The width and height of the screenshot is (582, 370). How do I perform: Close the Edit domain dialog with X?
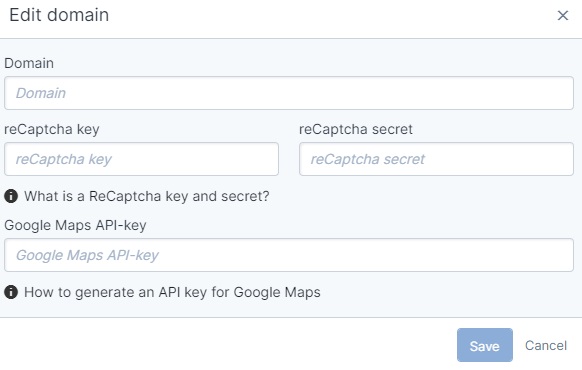(x=563, y=16)
